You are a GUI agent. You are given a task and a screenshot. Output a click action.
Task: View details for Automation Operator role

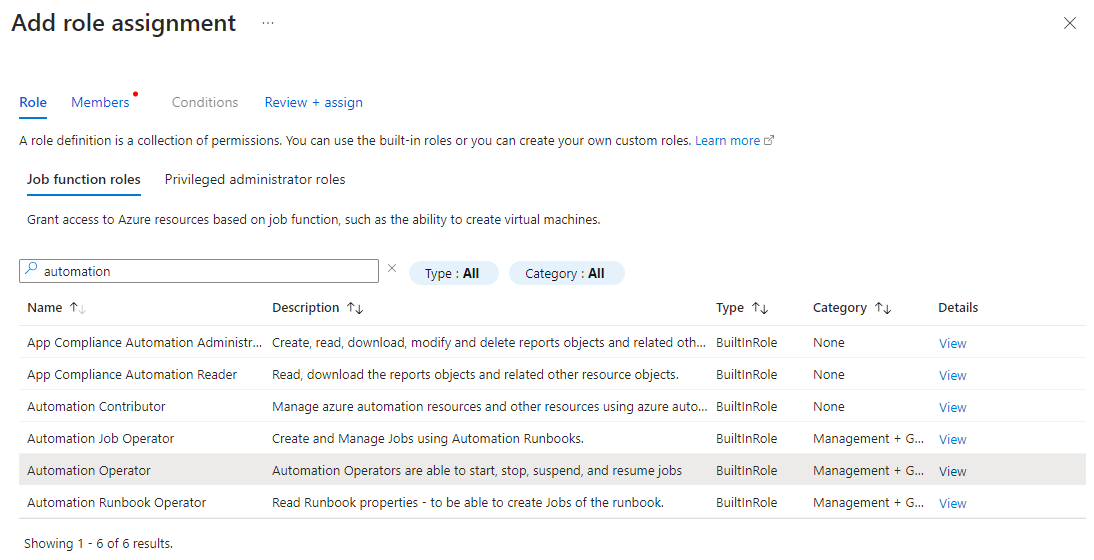click(x=952, y=472)
